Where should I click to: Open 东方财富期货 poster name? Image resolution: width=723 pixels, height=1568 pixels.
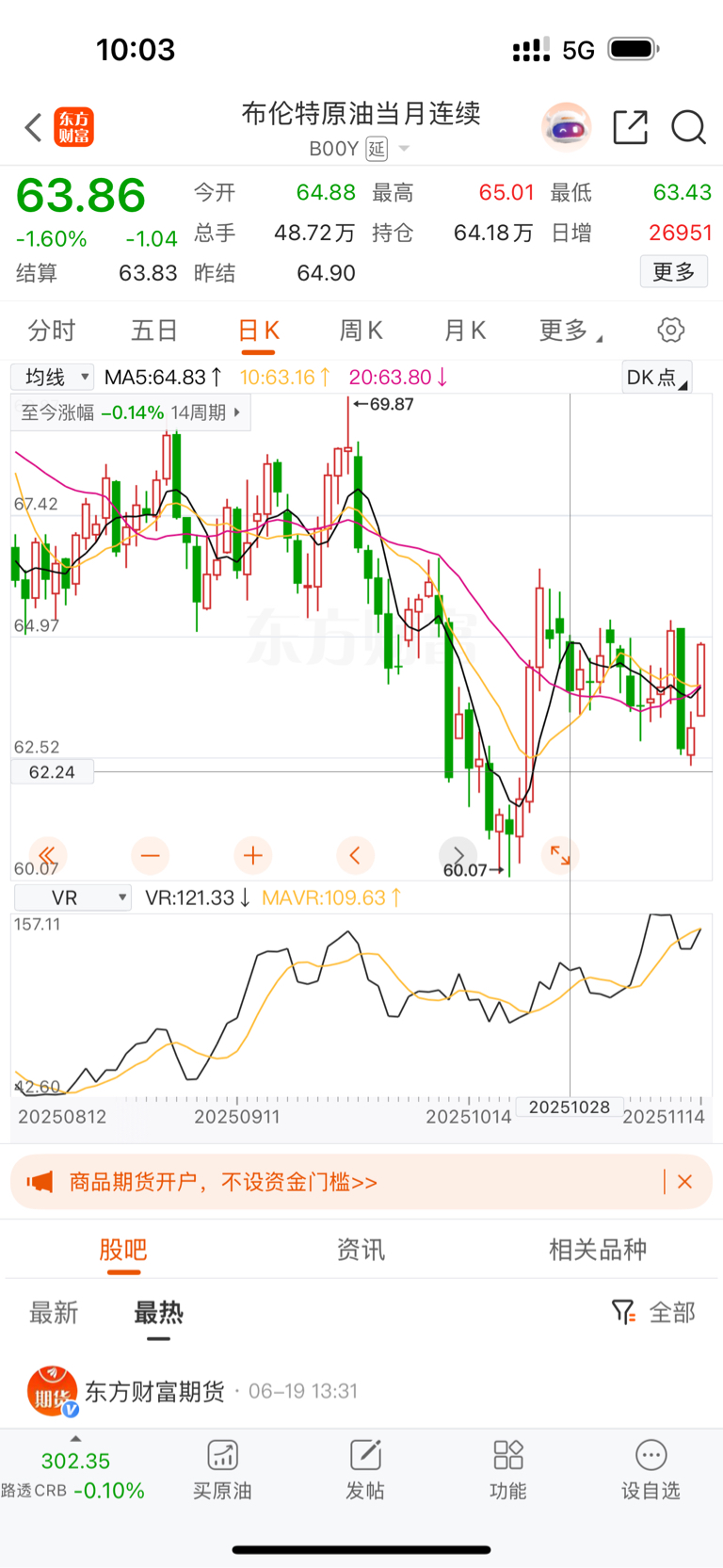point(155,1391)
